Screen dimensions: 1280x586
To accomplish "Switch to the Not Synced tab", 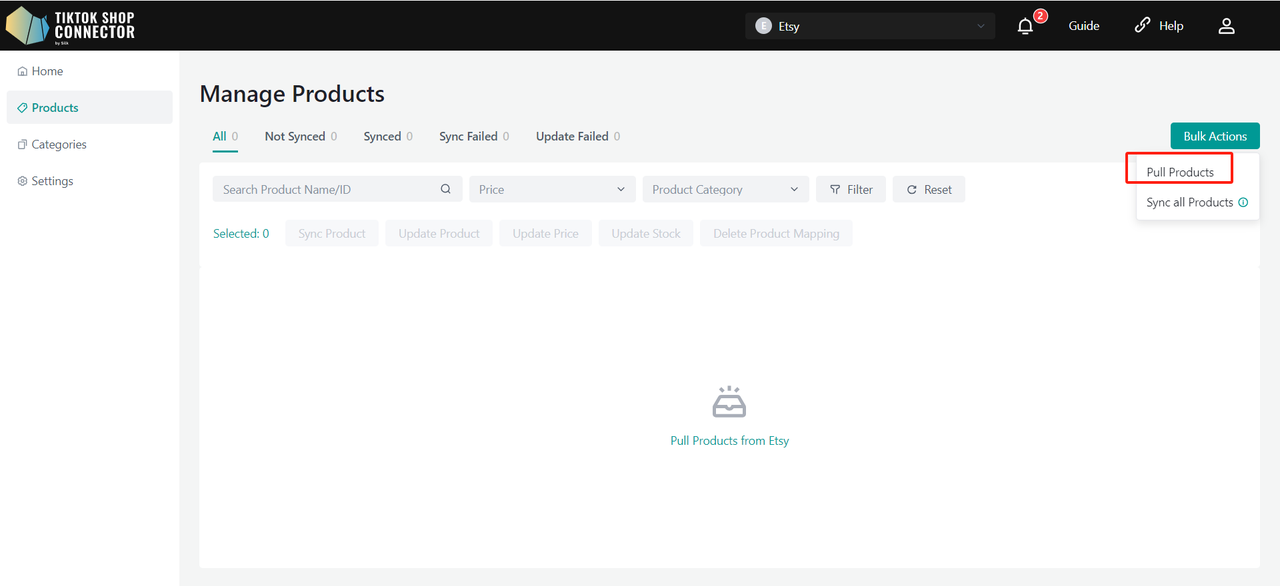I will (301, 136).
